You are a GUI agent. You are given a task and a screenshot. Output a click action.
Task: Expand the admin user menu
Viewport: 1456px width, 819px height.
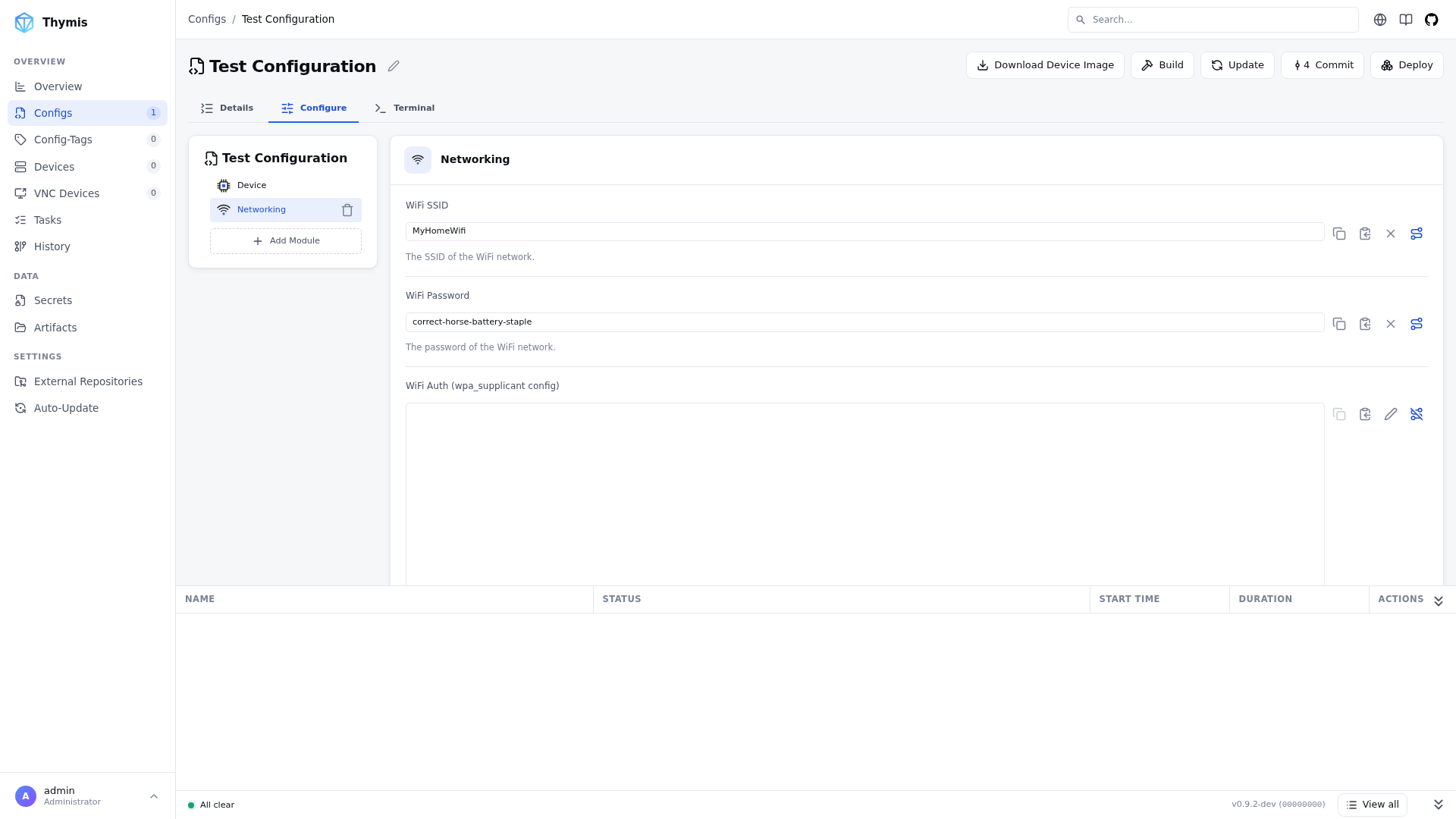tap(154, 796)
